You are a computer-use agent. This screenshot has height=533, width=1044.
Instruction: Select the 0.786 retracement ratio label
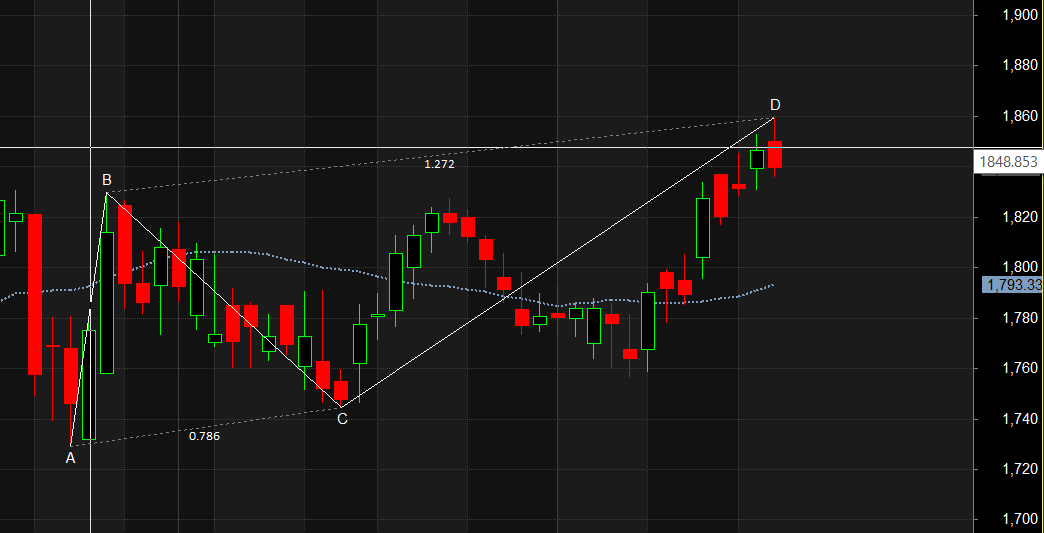coord(204,437)
